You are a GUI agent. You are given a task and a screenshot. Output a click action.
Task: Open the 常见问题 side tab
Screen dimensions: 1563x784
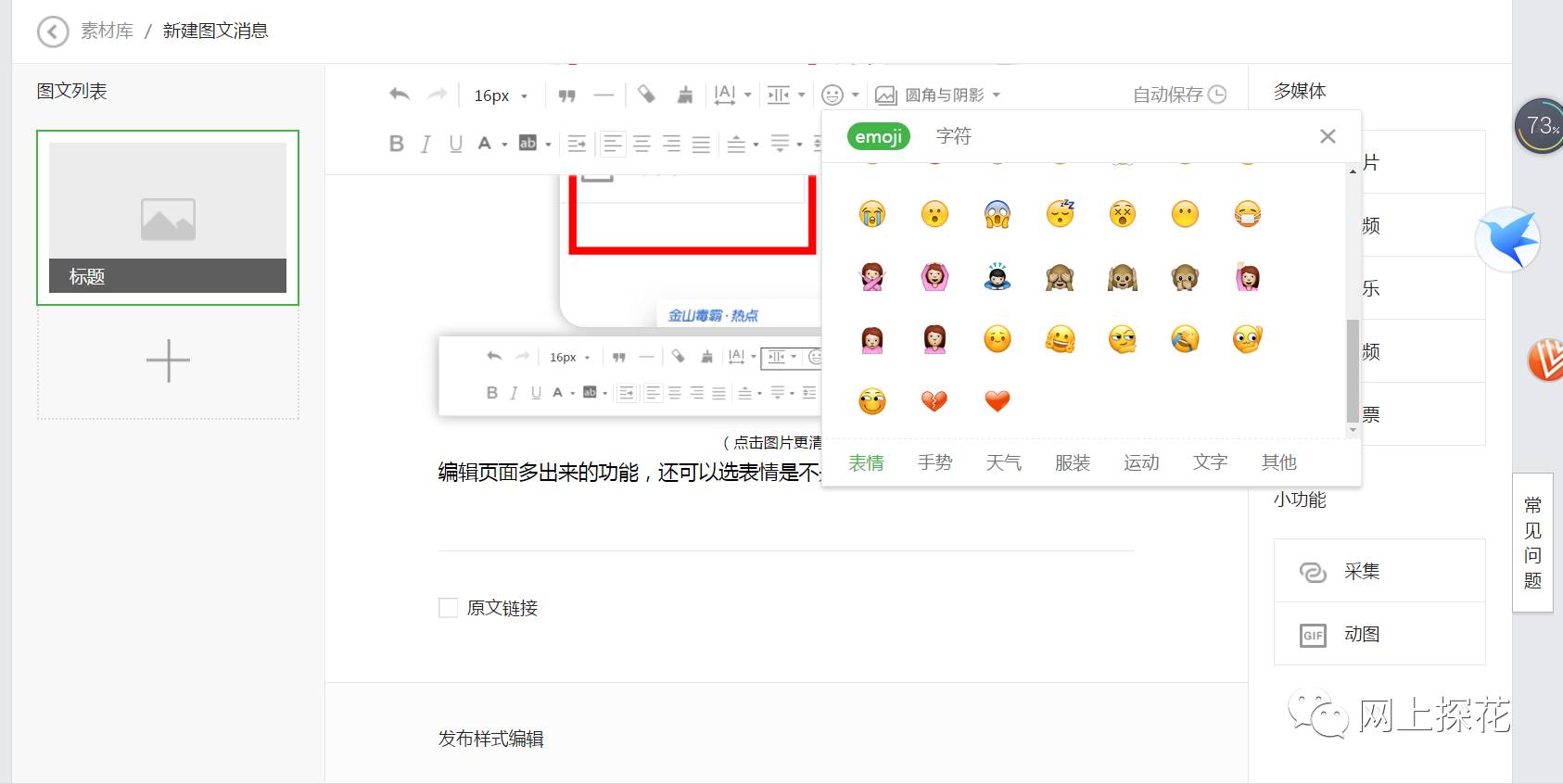click(x=1532, y=542)
